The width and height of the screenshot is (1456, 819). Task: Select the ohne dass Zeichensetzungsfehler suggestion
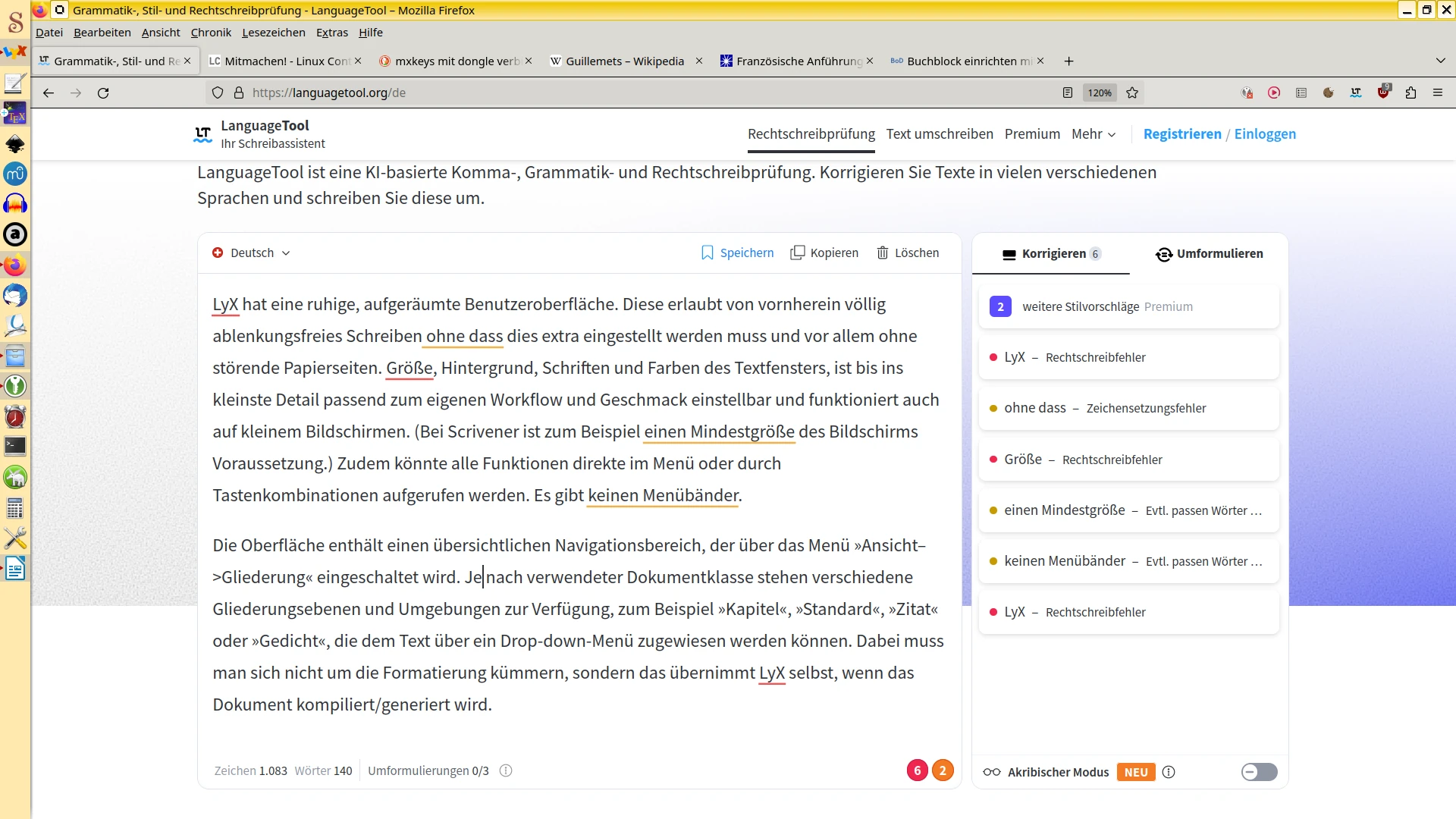coord(1128,408)
